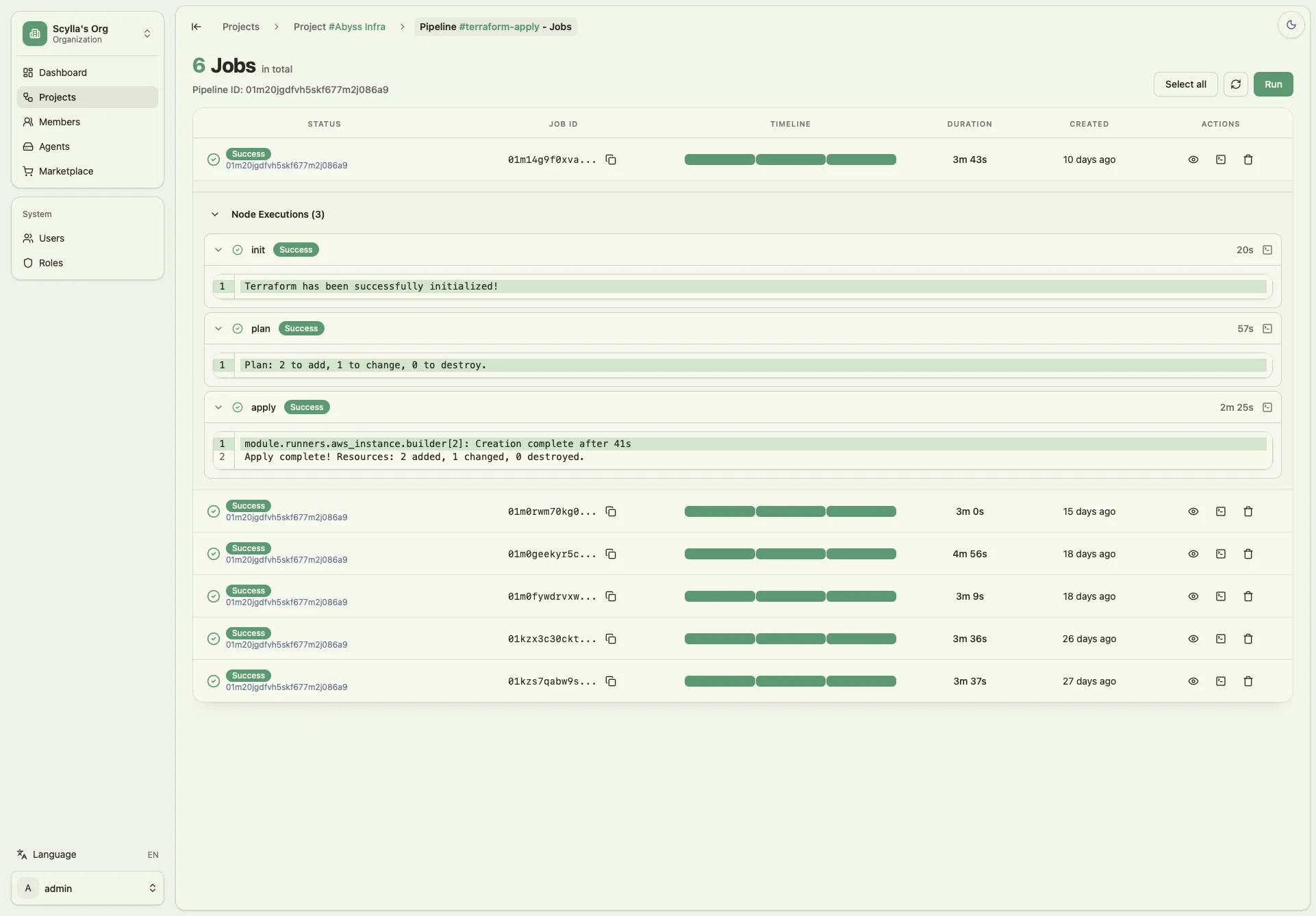Screen dimensions: 1316x916
Task: Click timeline bar of 3m 9s job
Action: pyautogui.click(x=790, y=596)
